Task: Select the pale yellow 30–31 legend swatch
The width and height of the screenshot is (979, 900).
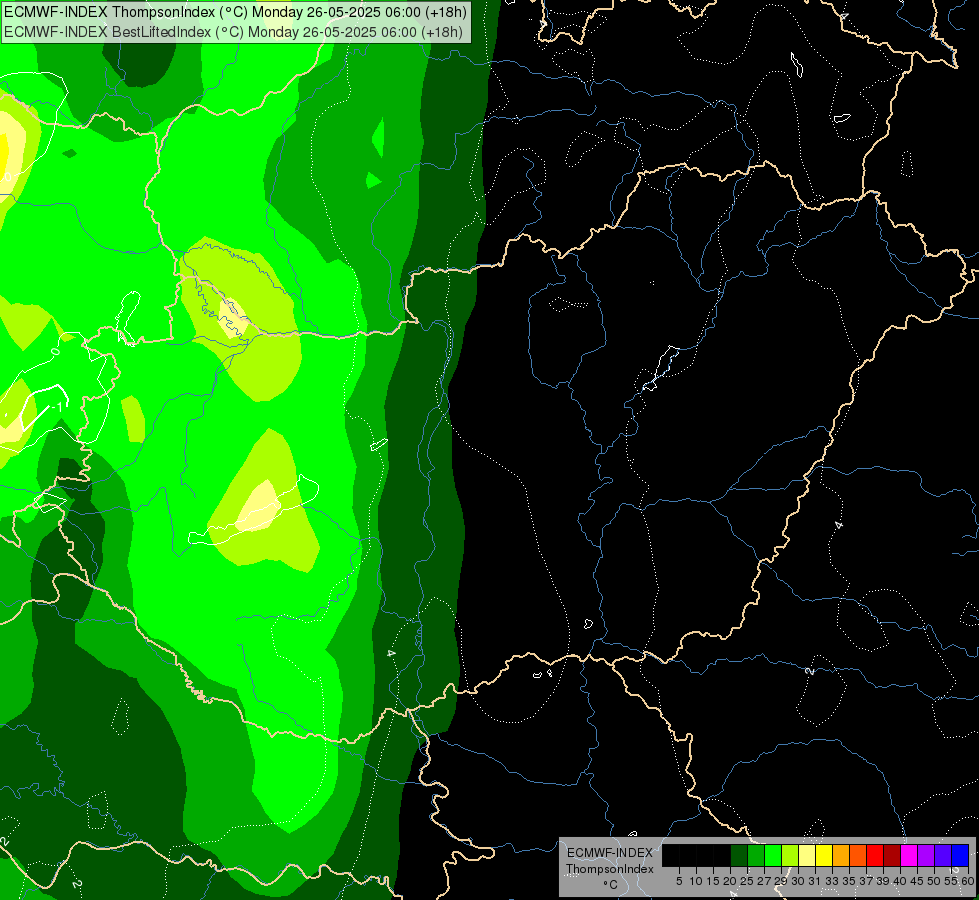Action: click(807, 855)
